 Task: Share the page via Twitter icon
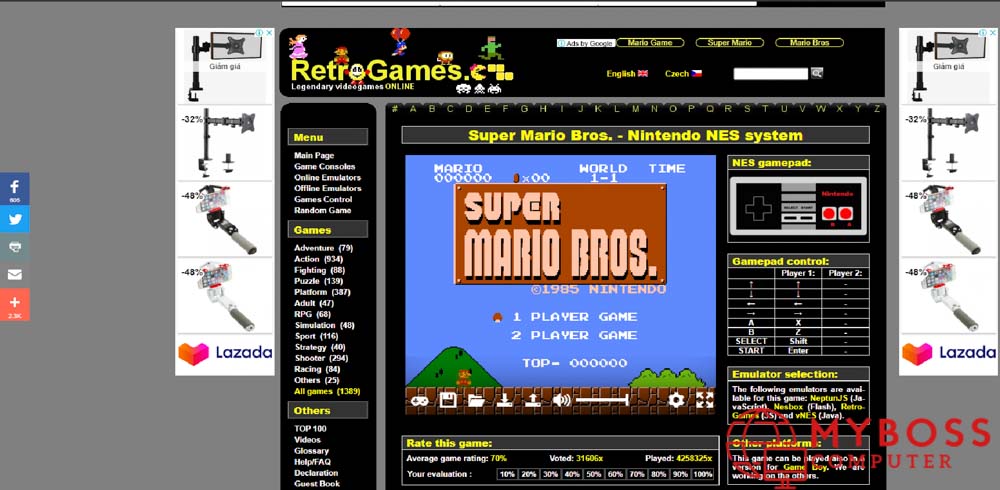click(x=14, y=217)
